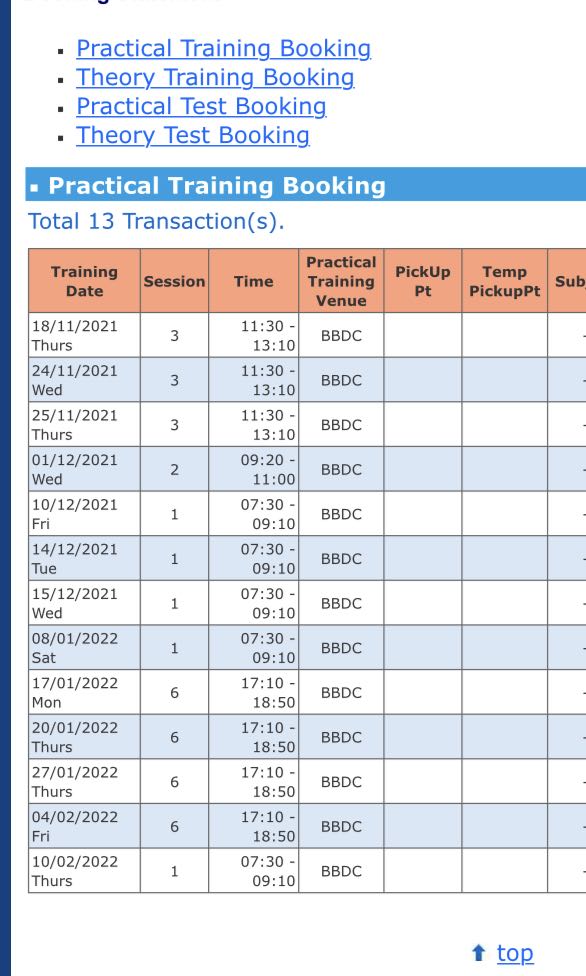This screenshot has width=586, height=976.
Task: Open the Practical Training Booking link
Action: [x=224, y=49]
